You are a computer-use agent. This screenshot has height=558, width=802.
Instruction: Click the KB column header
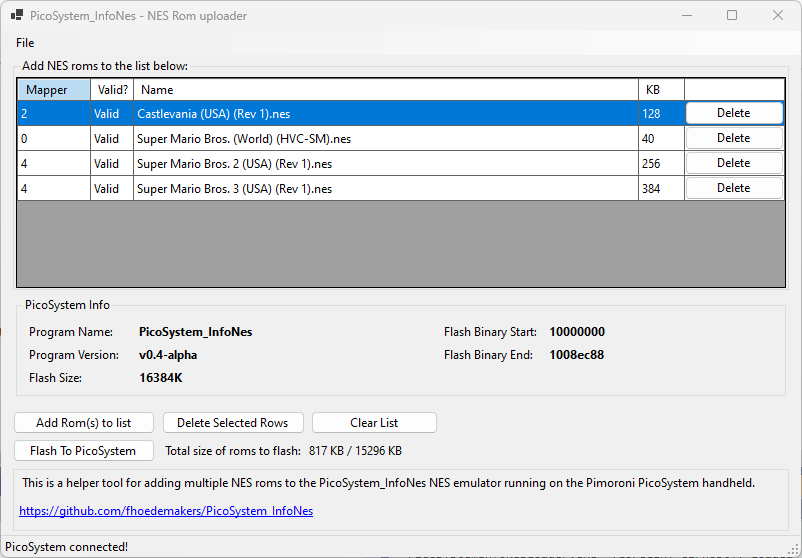click(x=661, y=90)
